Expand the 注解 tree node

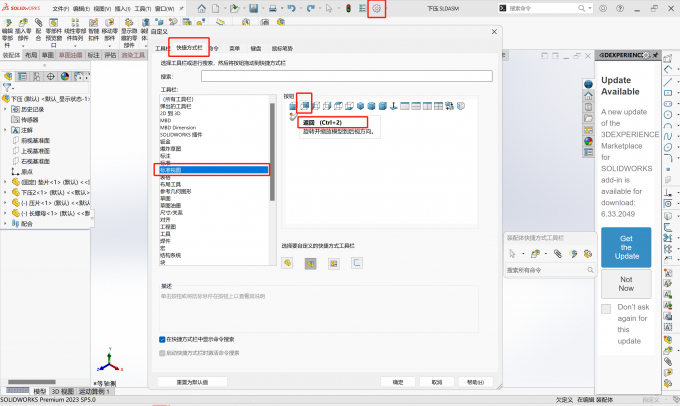[x=5, y=130]
